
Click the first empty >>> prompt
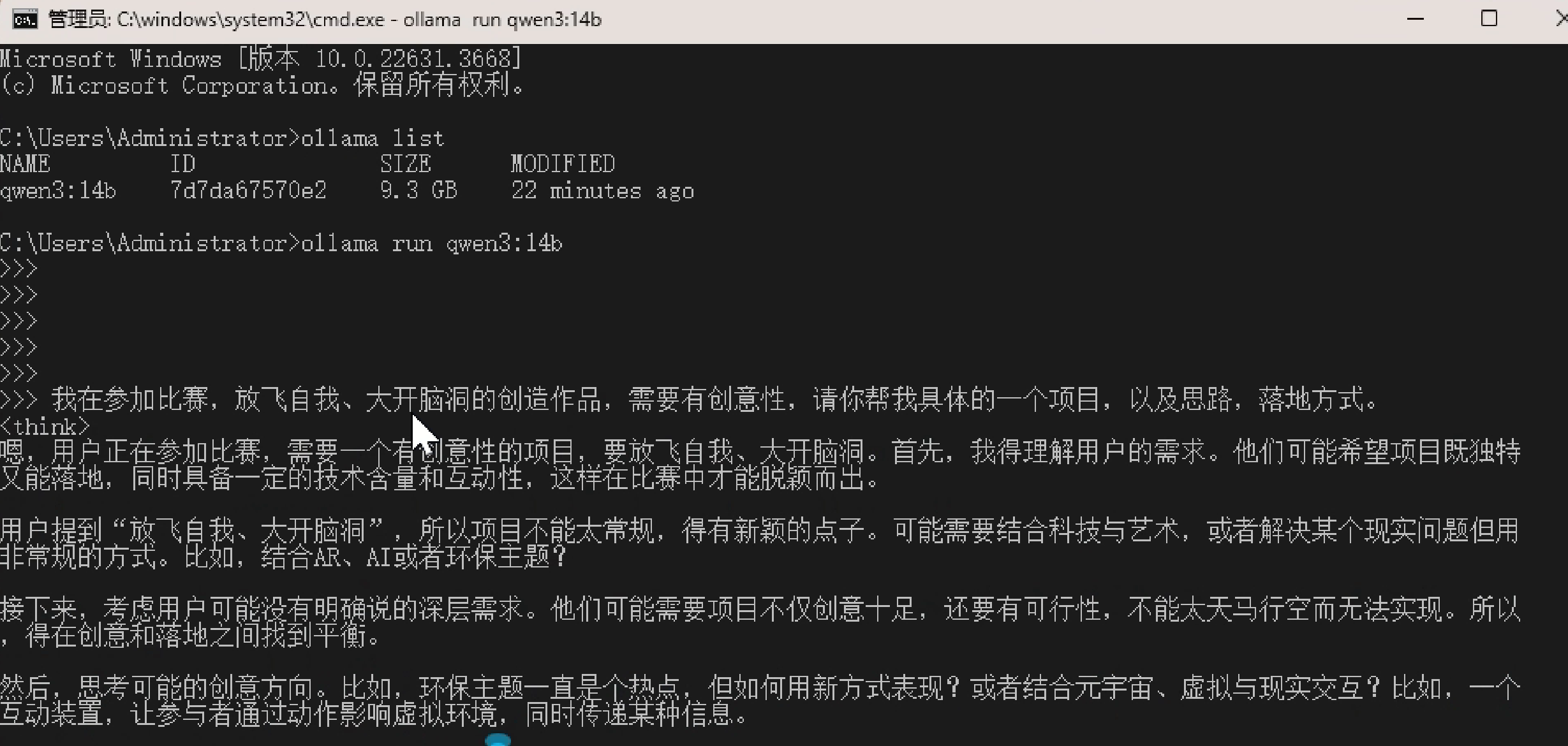19,268
